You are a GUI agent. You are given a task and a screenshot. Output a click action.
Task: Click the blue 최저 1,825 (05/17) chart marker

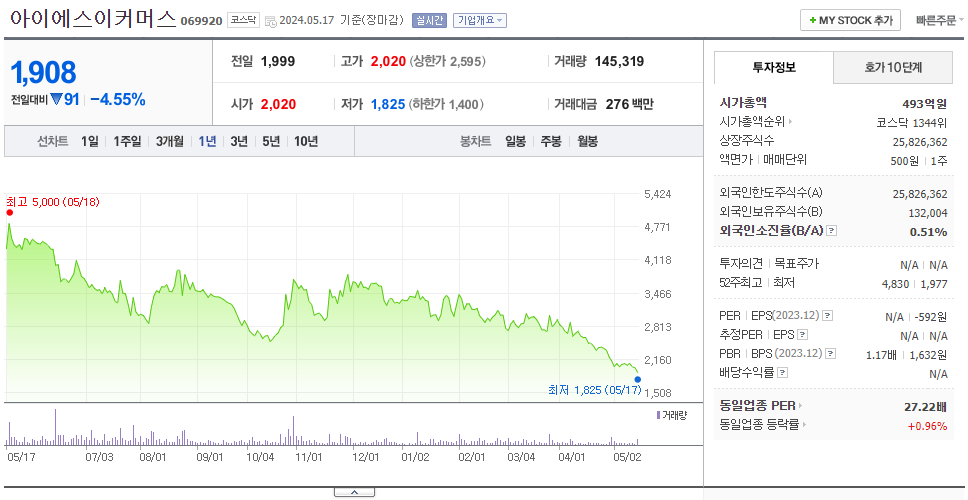click(638, 379)
